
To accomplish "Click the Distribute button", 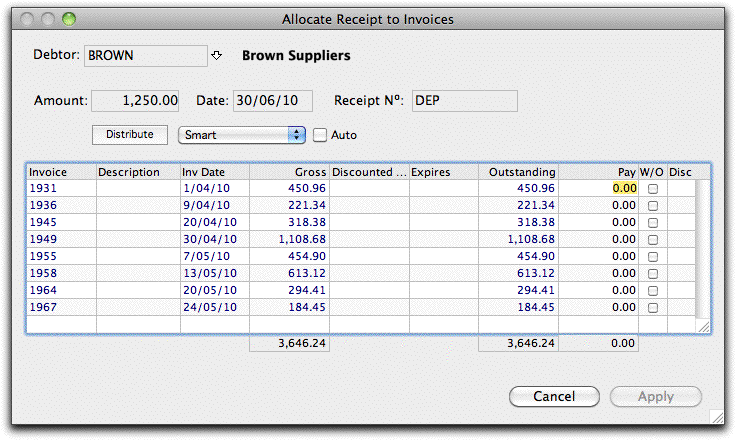I will [130, 135].
